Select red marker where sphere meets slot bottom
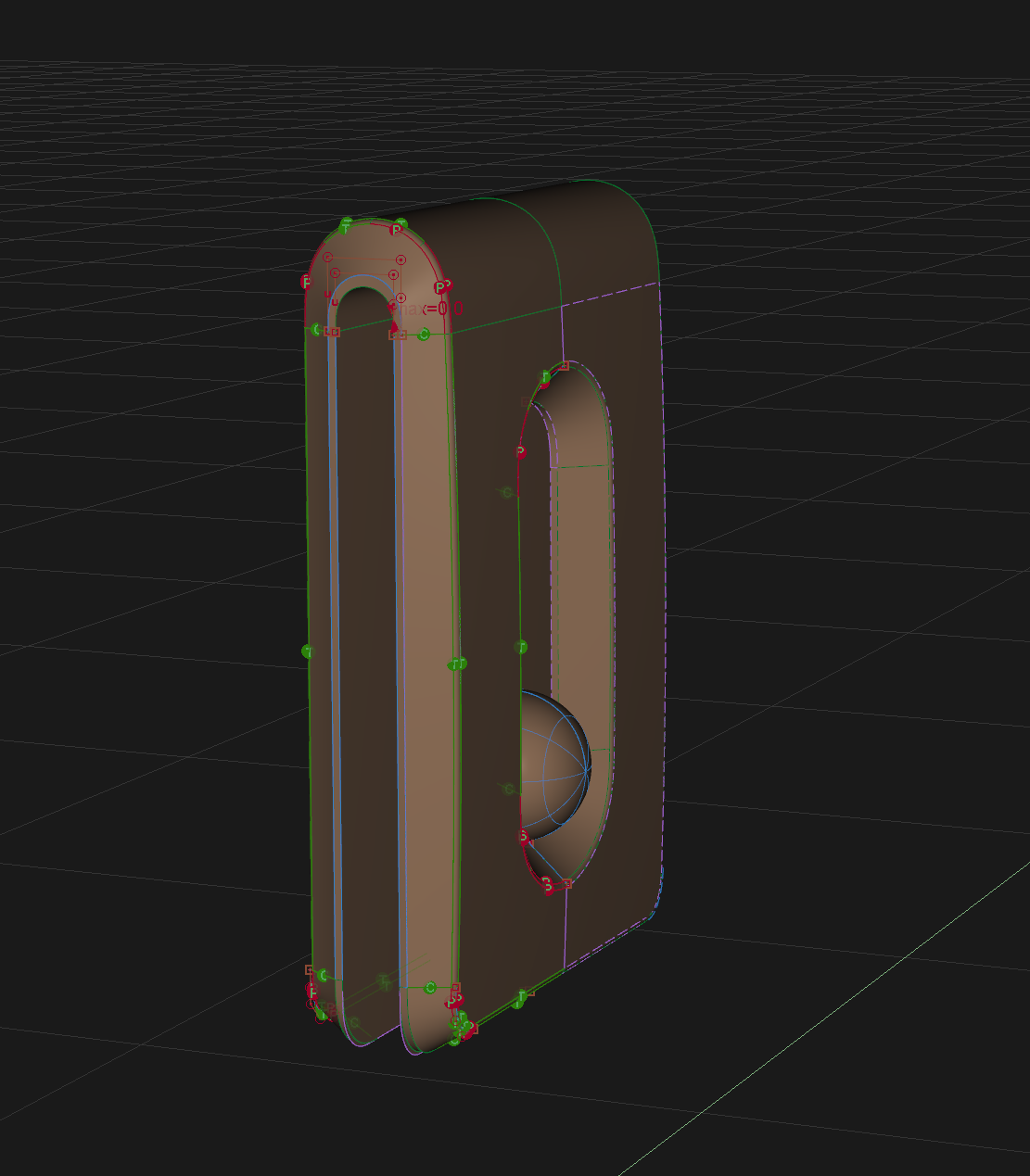The height and width of the screenshot is (1176, 1030). (x=523, y=837)
